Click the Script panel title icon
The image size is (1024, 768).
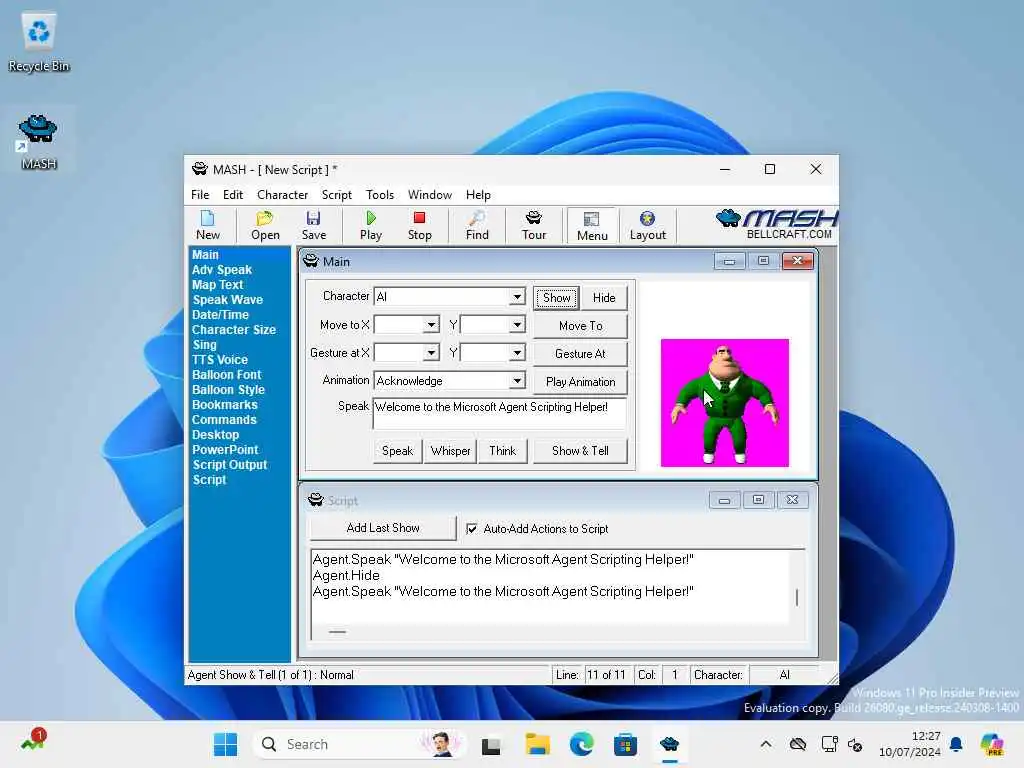click(315, 500)
